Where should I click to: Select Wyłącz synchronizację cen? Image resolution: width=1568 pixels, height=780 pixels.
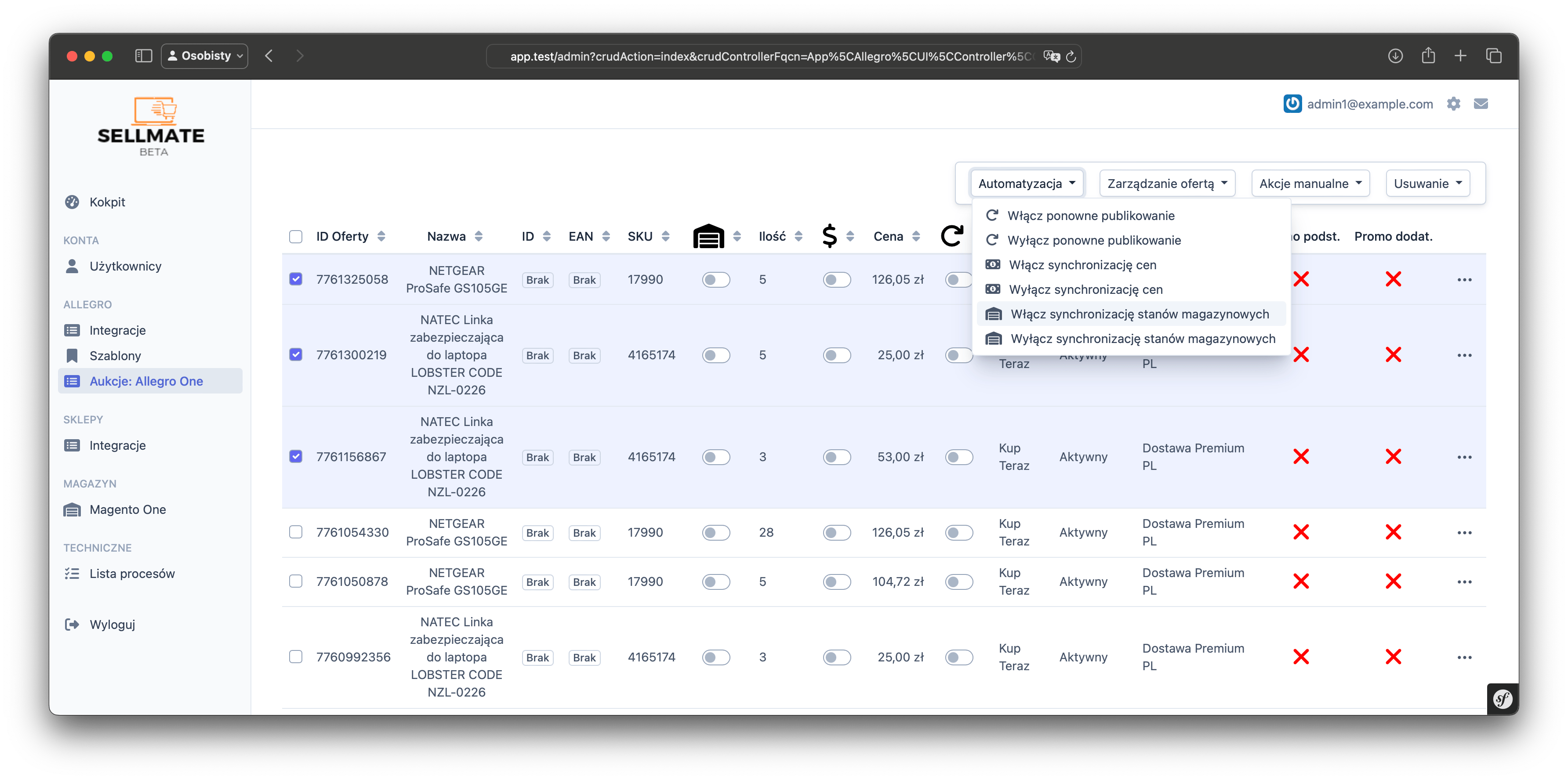(1131, 289)
